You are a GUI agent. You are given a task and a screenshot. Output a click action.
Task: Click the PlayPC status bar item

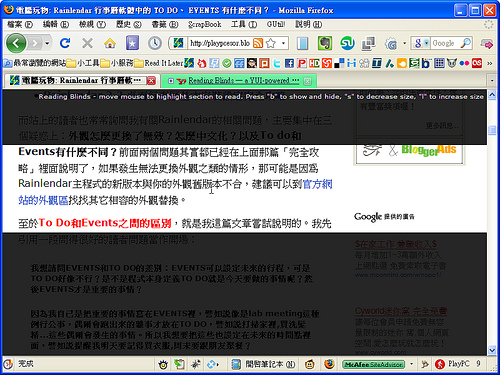[x=453, y=364]
